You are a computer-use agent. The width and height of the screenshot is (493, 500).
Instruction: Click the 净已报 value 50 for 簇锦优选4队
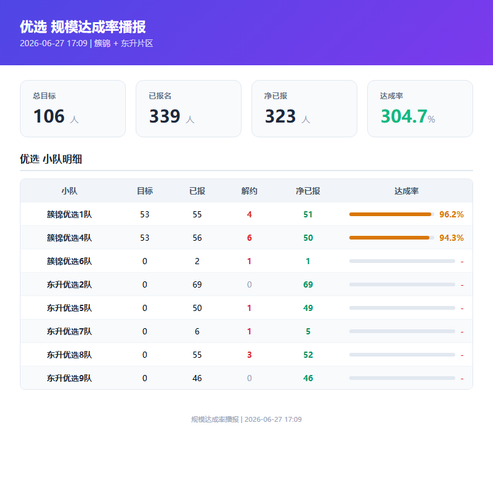[x=308, y=238]
